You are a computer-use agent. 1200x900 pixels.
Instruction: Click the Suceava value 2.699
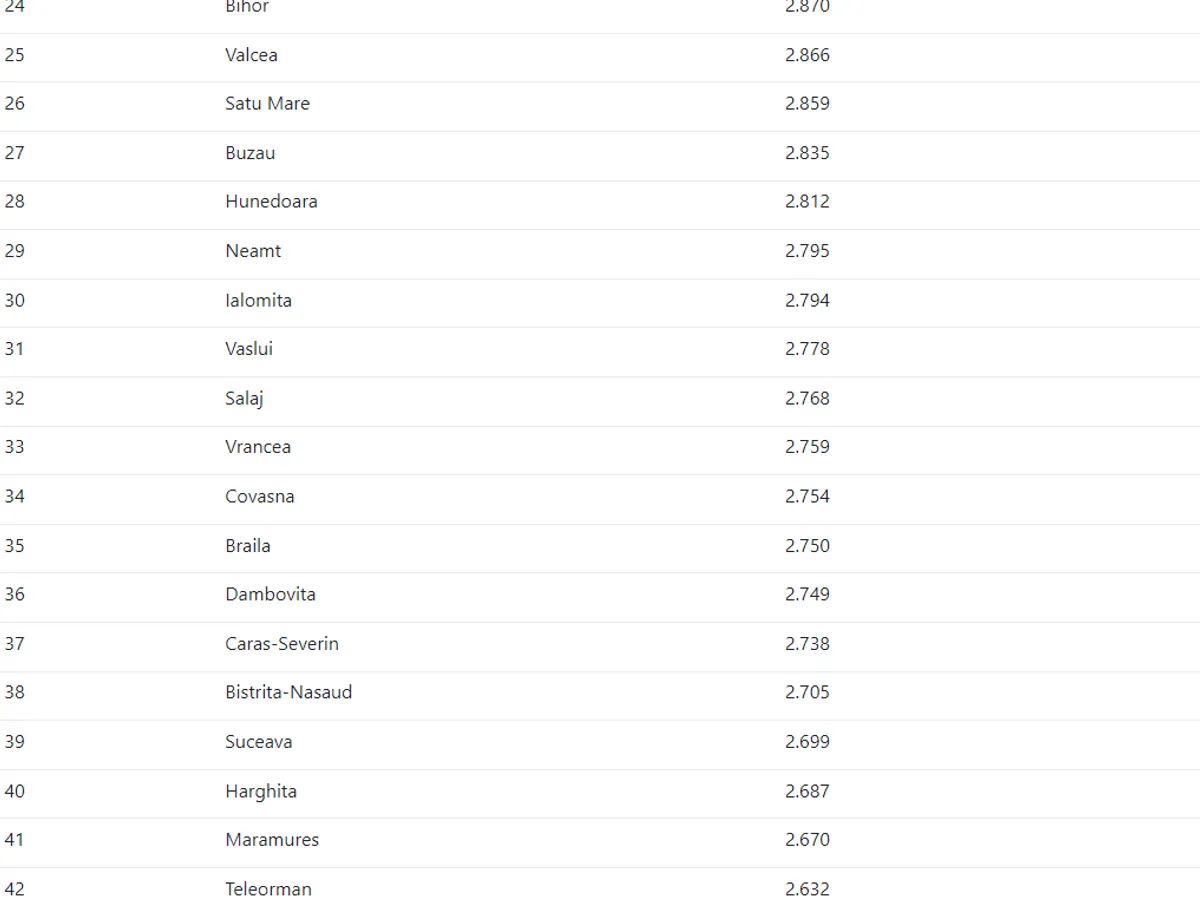coord(807,742)
